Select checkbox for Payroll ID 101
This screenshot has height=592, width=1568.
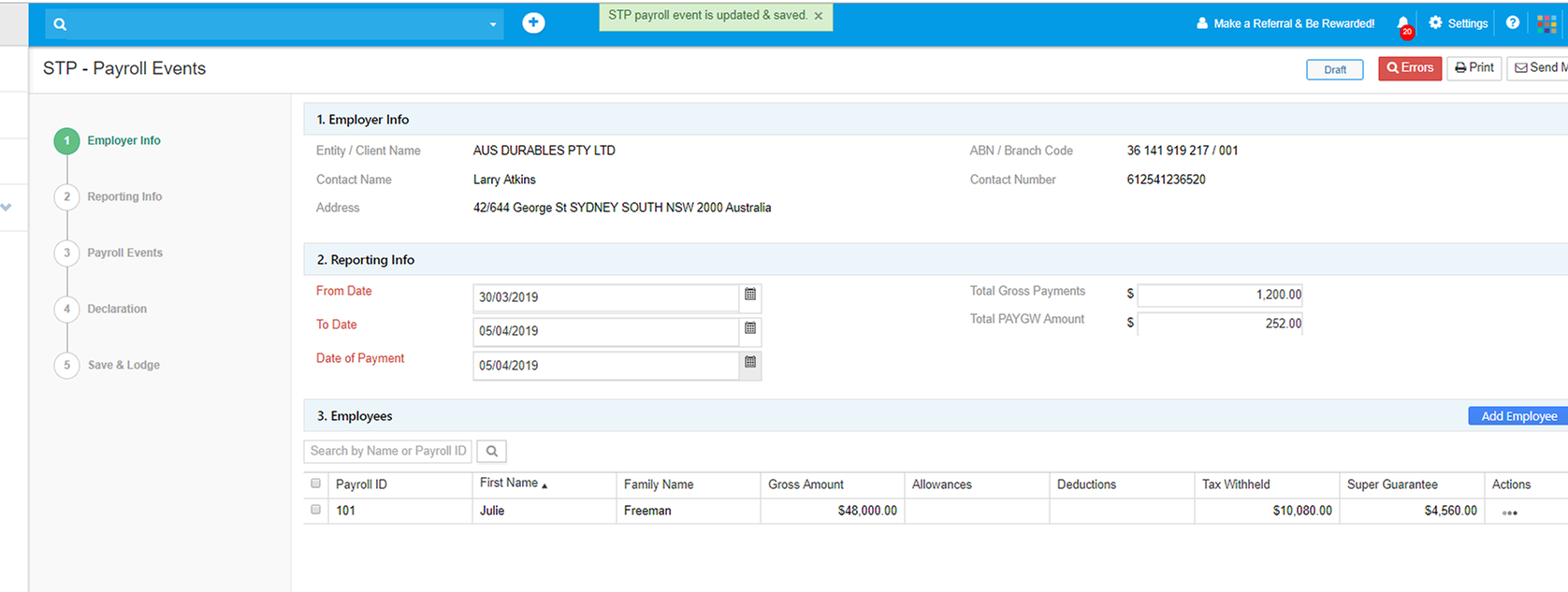tap(316, 510)
